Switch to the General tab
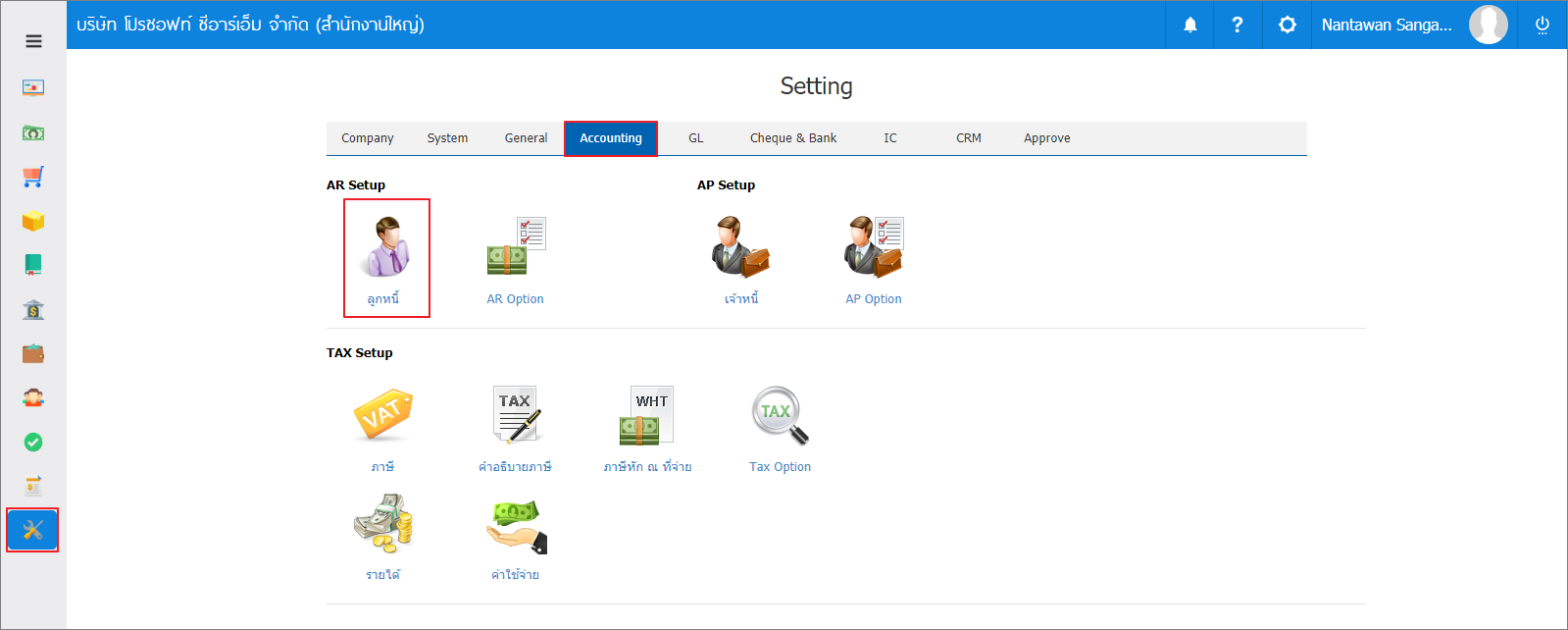 click(526, 138)
